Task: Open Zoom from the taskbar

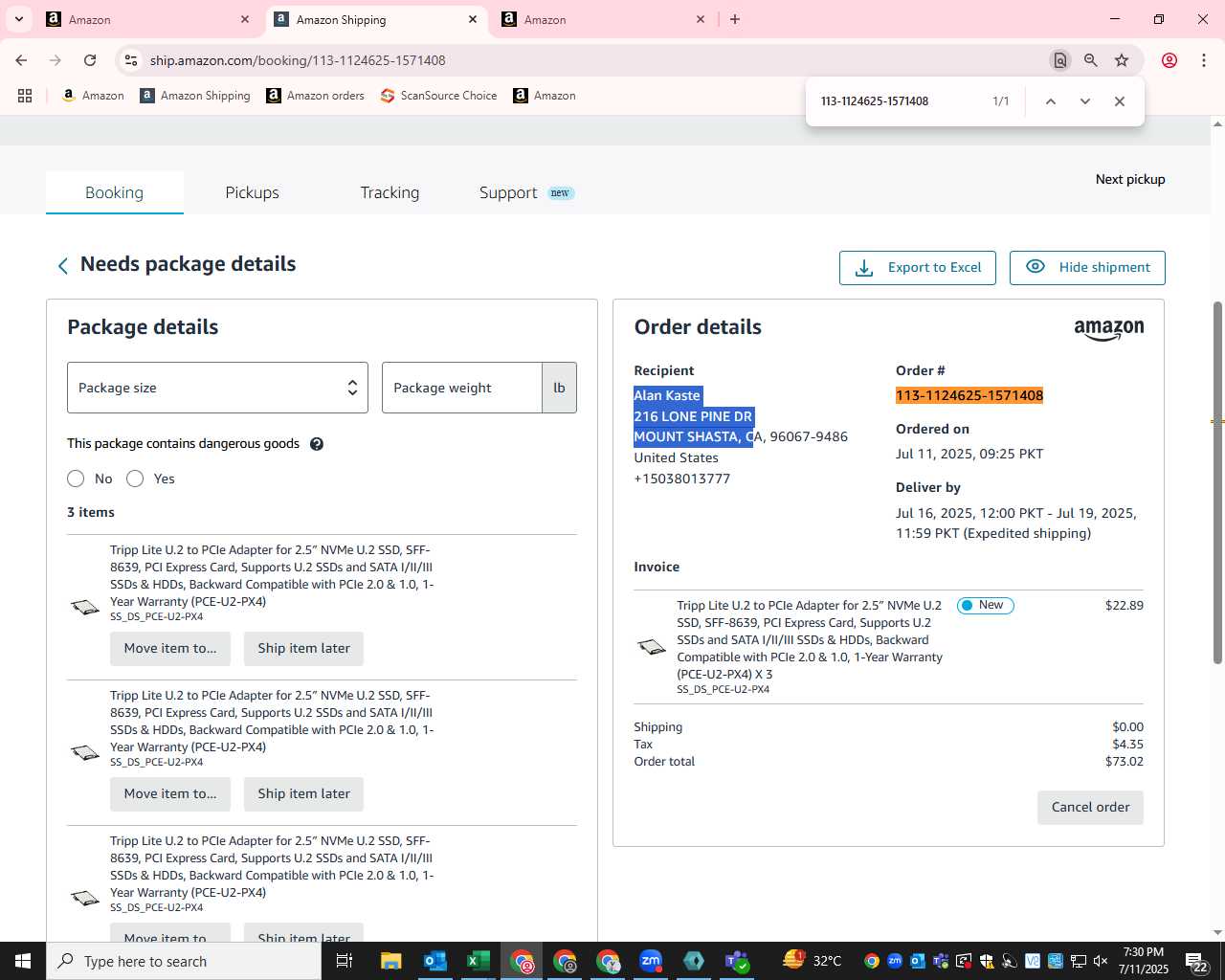Action: coord(651,961)
